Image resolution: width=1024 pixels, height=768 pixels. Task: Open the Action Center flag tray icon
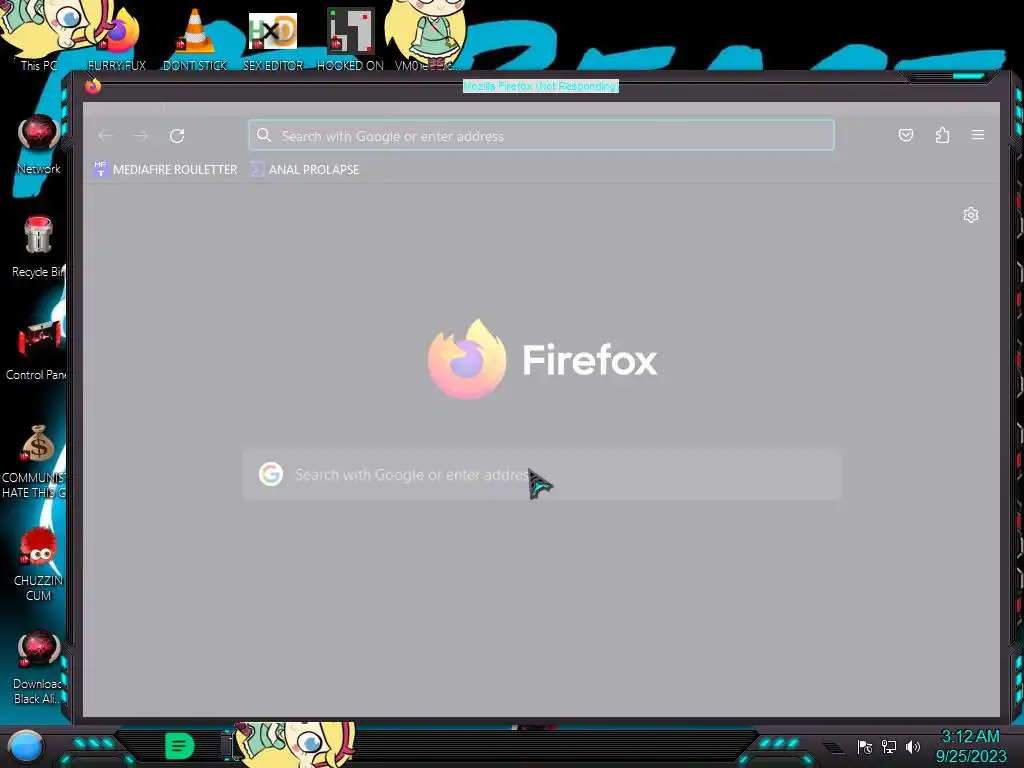point(865,746)
